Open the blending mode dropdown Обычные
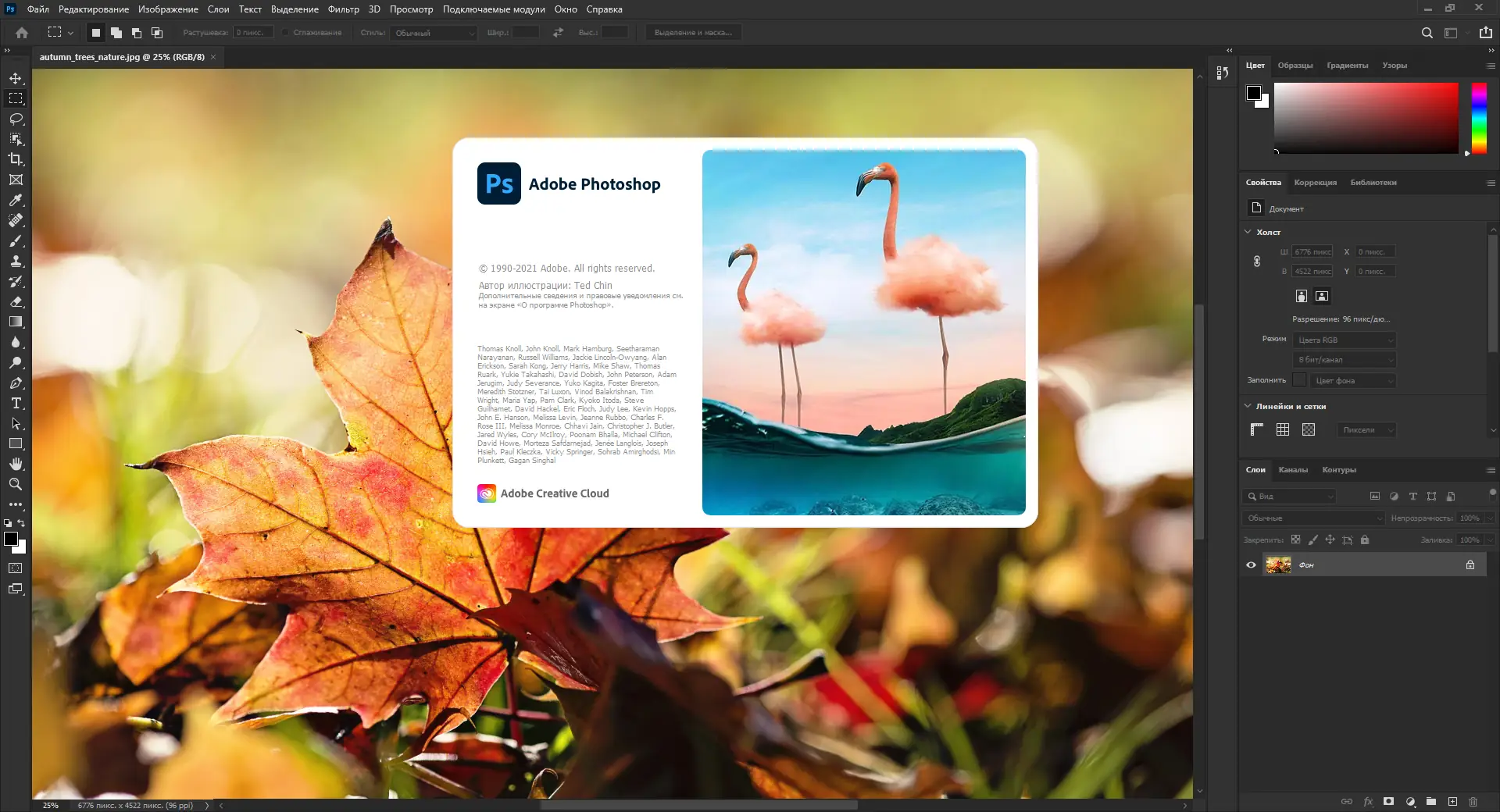This screenshot has height=812, width=1500. click(1312, 518)
